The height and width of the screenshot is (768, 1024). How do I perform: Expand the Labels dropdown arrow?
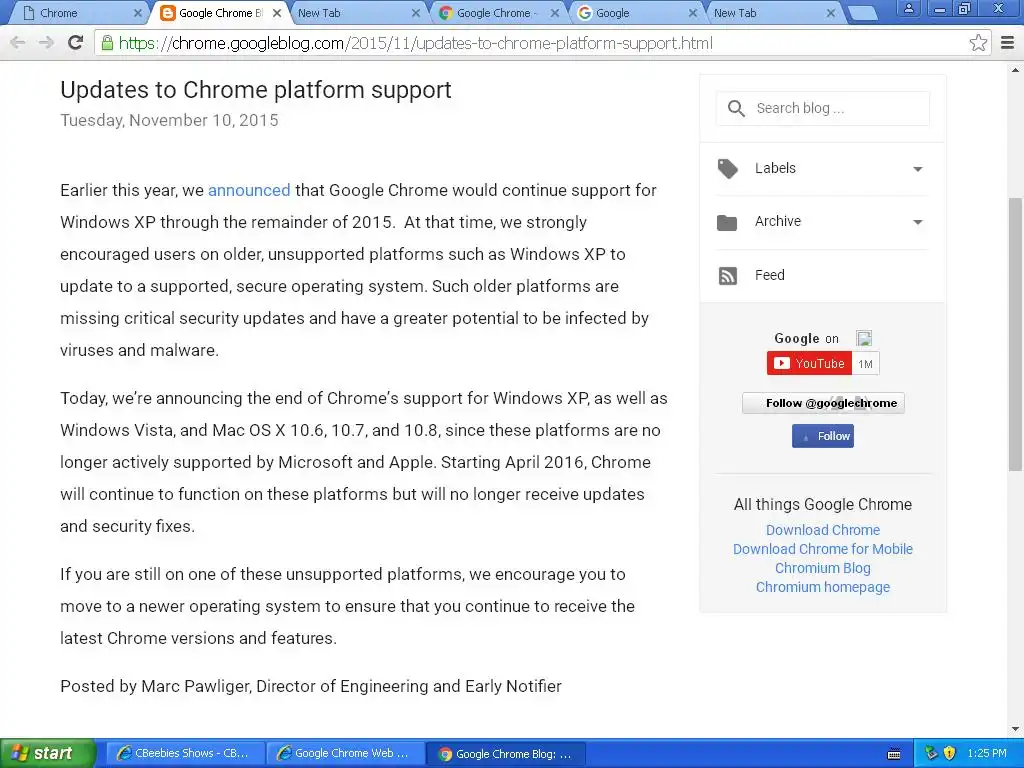[x=918, y=169]
